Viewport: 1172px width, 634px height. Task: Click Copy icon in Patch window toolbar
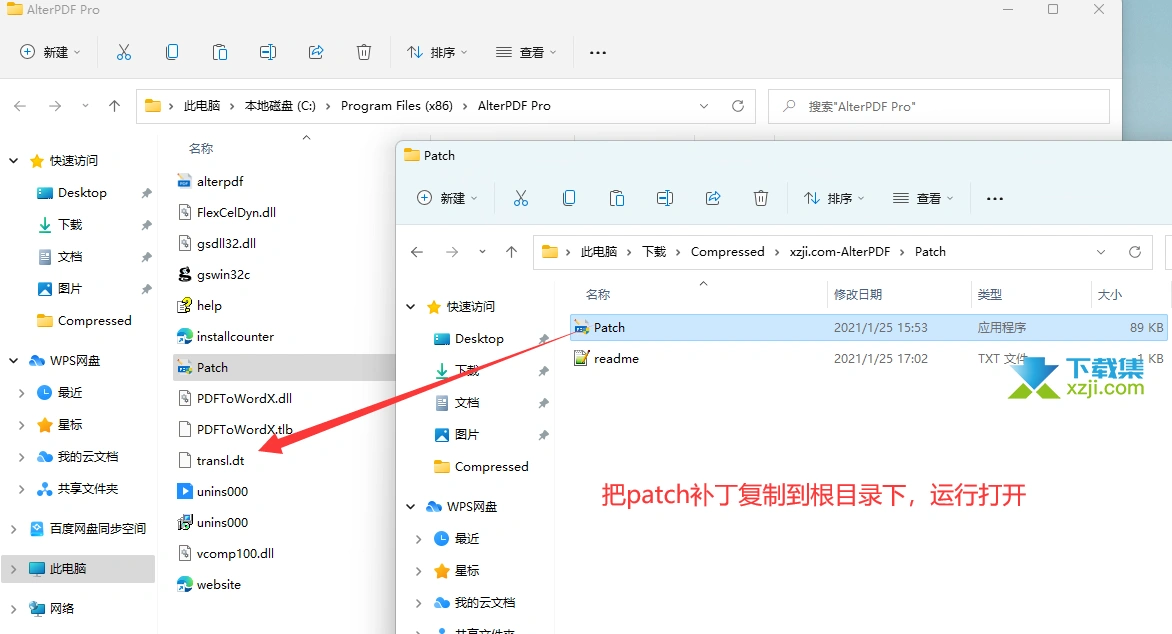pos(569,198)
